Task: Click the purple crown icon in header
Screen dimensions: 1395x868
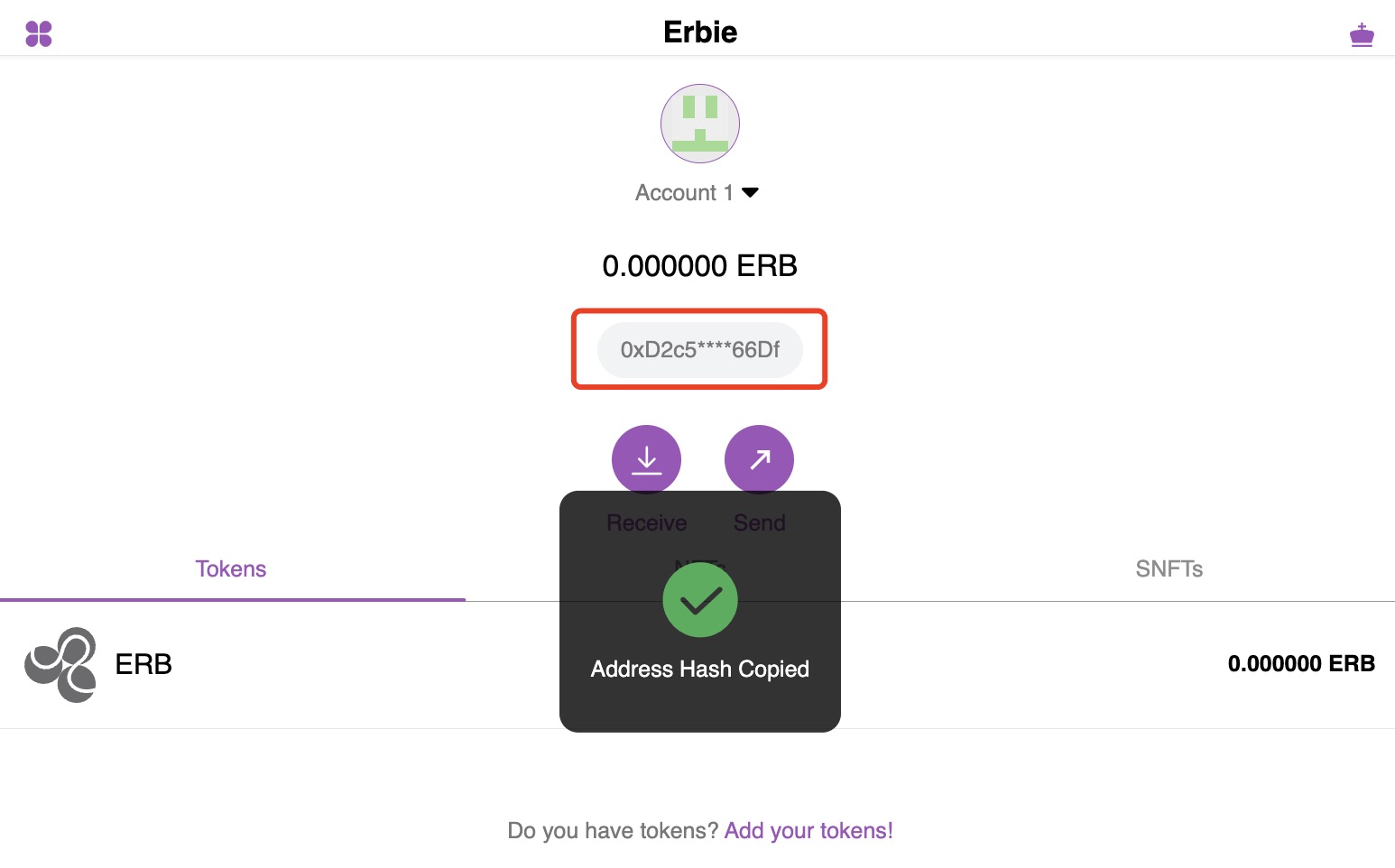Action: click(1362, 35)
